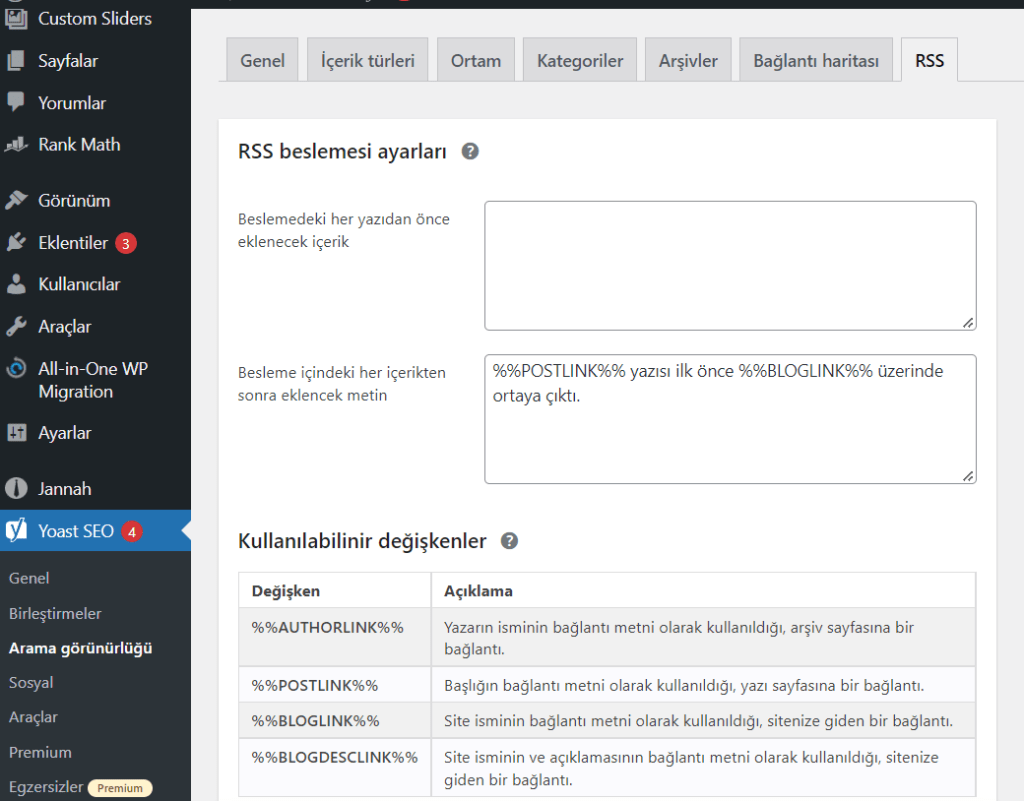Click the Yorumlar speech bubble icon
This screenshot has height=801, width=1024.
click(x=17, y=103)
